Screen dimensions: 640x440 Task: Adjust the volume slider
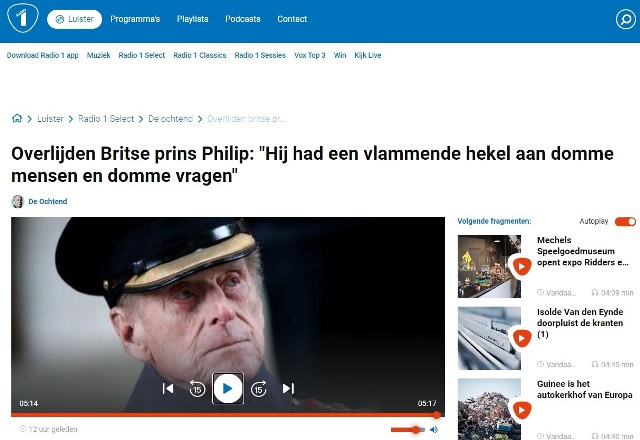coord(408,429)
